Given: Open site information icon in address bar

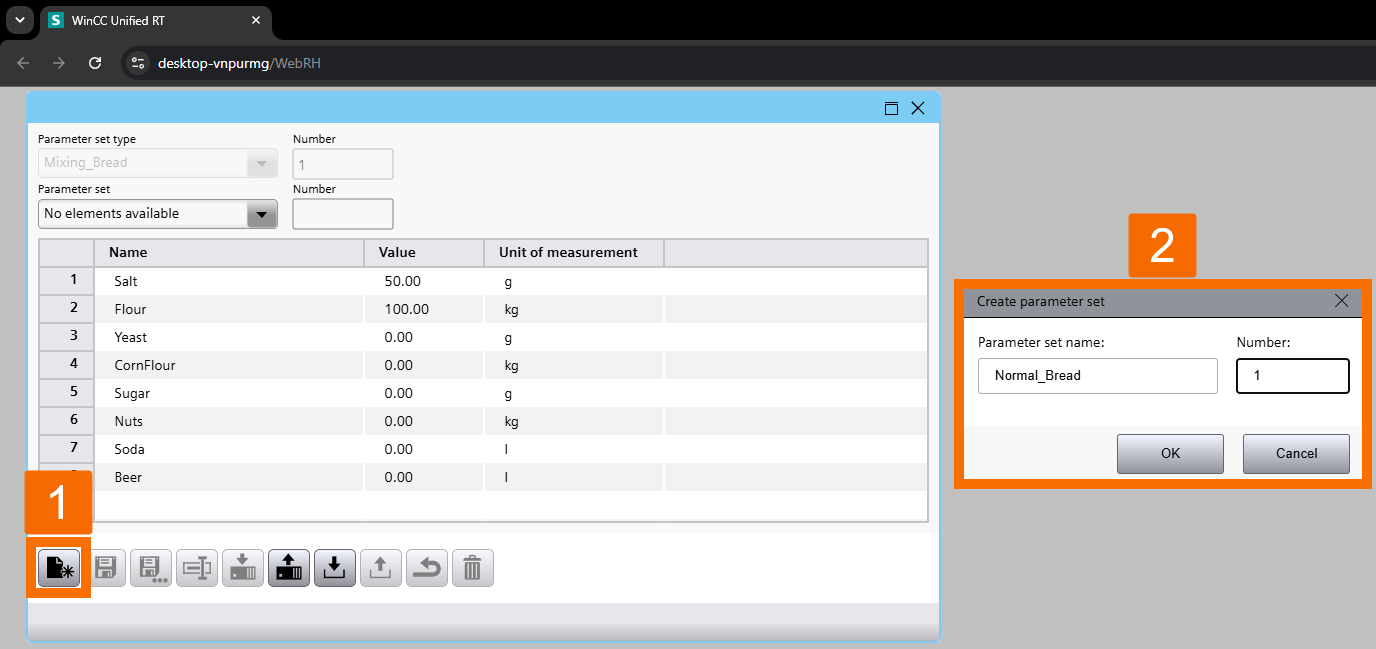Looking at the screenshot, I should (x=138, y=63).
